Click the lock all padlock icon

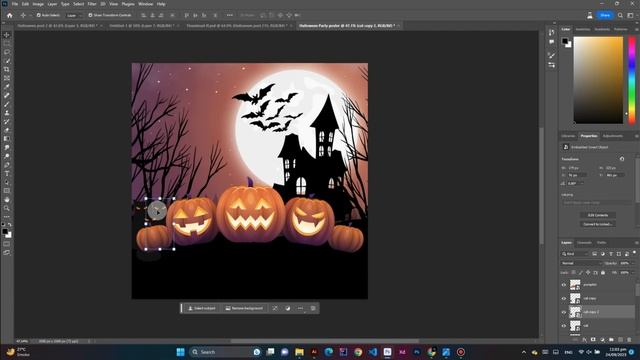pos(603,272)
